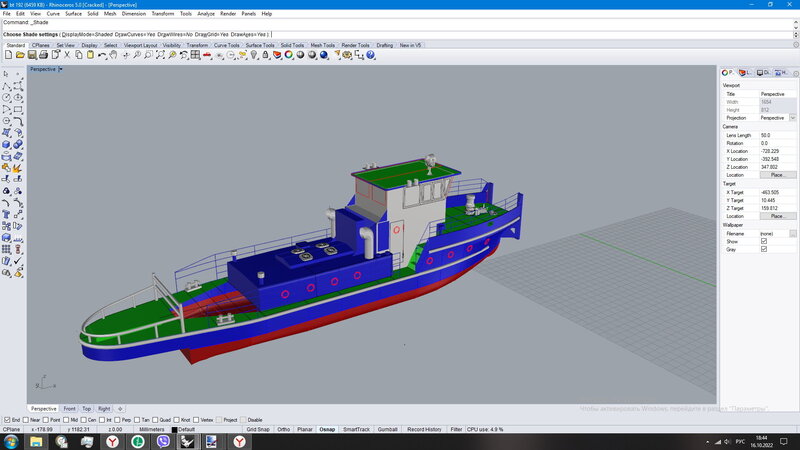This screenshot has width=800, height=450.
Task: Cut selection with the scissors icon
Action: (67, 55)
